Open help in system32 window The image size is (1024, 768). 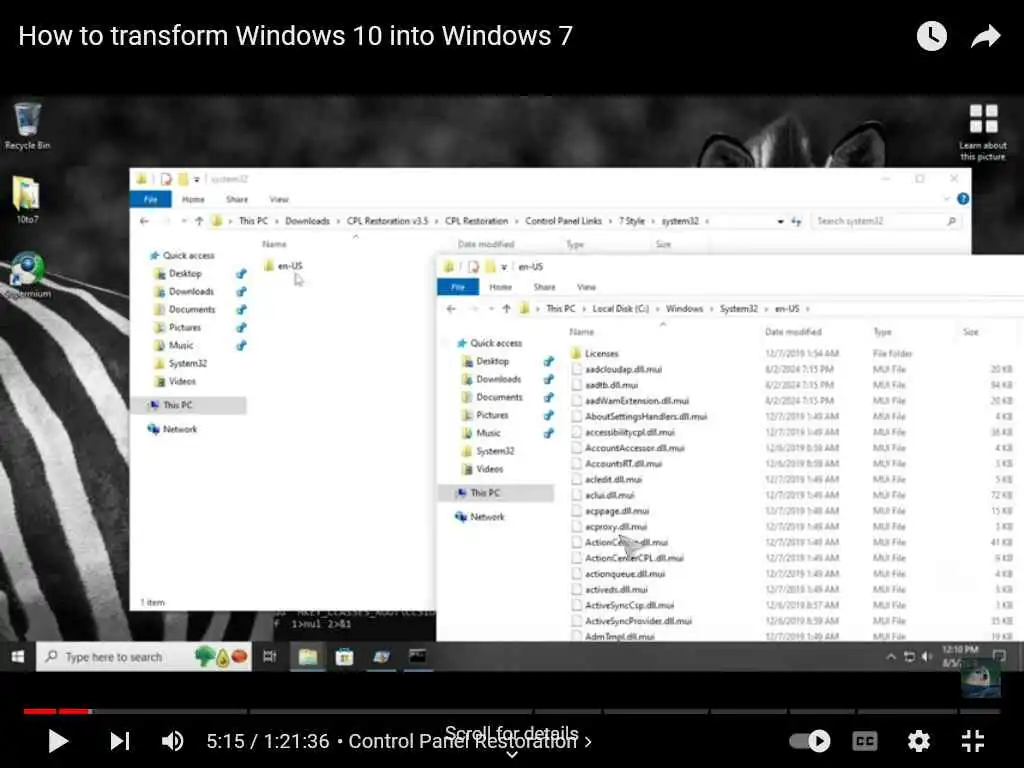tap(963, 199)
